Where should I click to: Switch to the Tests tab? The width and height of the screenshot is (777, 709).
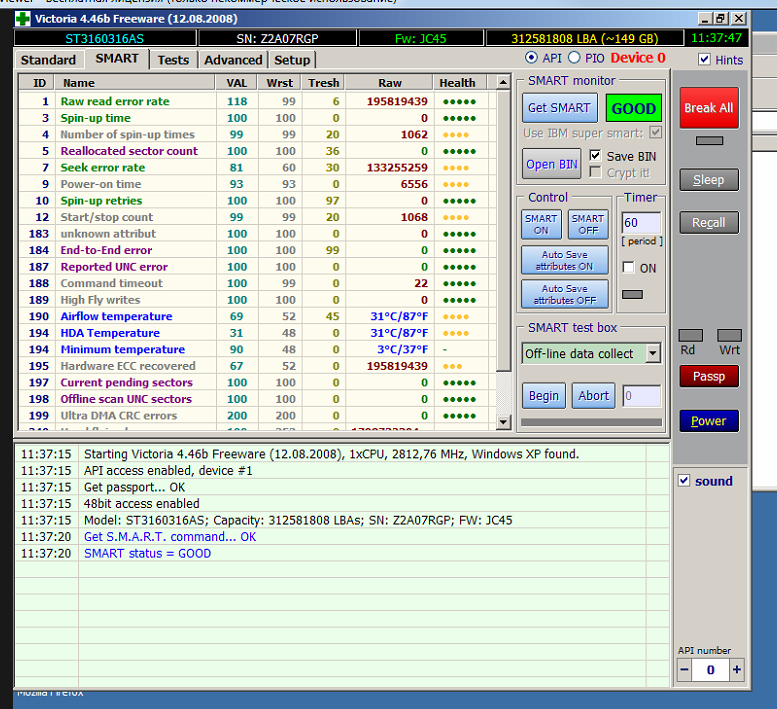pyautogui.click(x=173, y=60)
